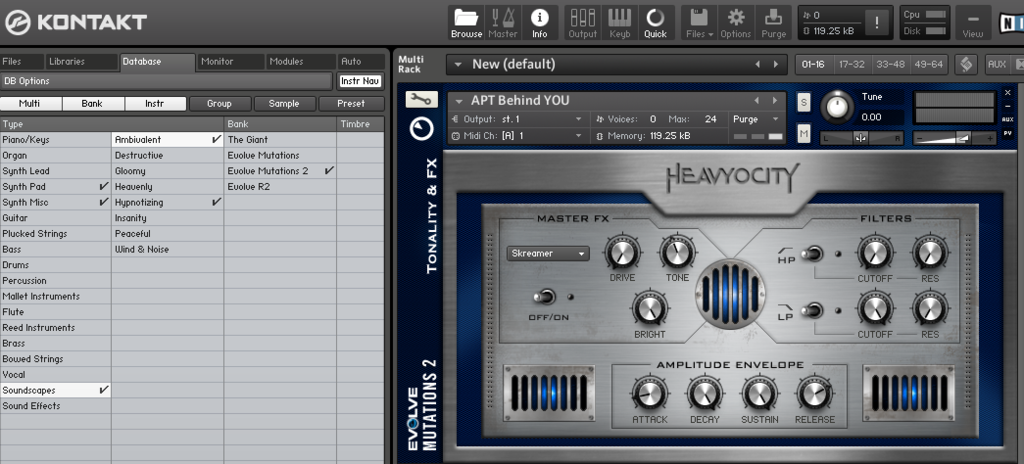Show the Info pane icon
This screenshot has width=1024, height=464.
(x=539, y=23)
